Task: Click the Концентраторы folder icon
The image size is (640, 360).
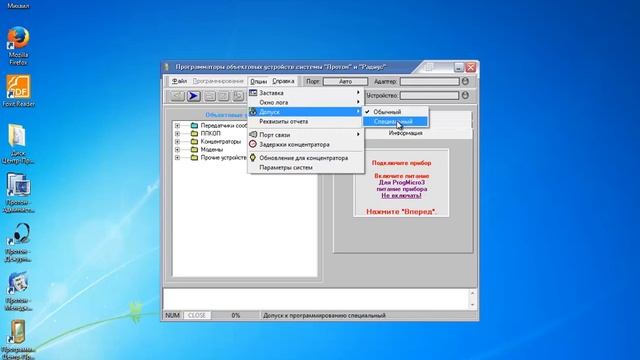Action: pos(194,142)
